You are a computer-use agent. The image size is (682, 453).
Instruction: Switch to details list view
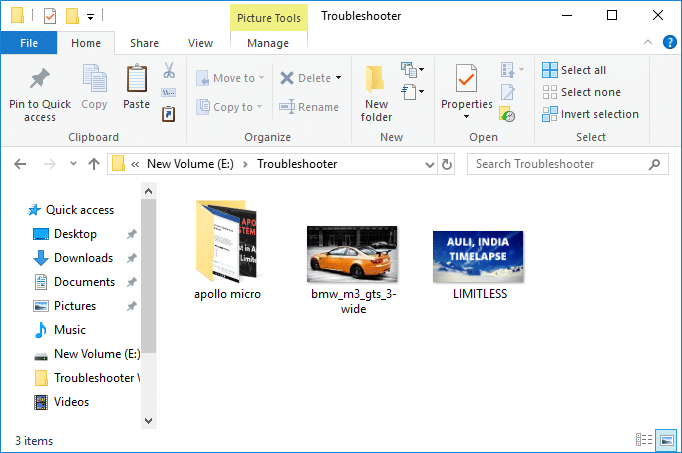(645, 440)
